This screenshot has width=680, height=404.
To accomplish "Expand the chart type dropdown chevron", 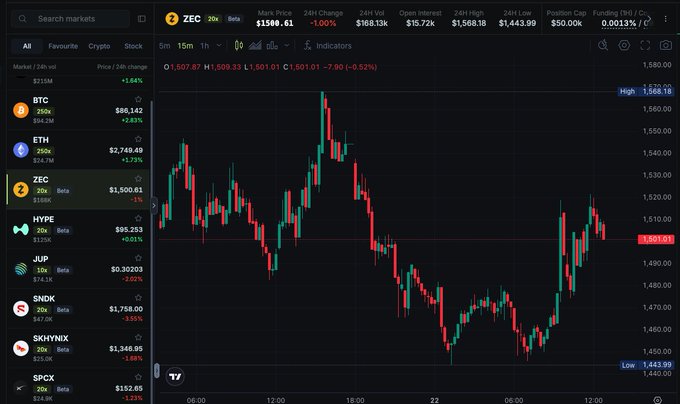I will [x=287, y=45].
